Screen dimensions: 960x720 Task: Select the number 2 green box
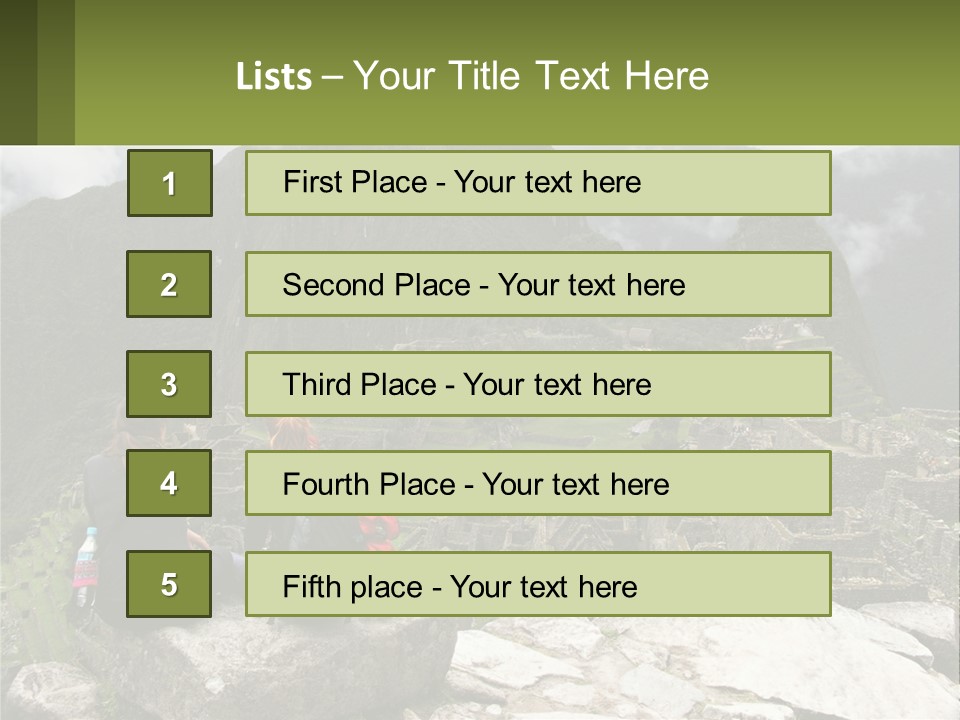(x=169, y=284)
